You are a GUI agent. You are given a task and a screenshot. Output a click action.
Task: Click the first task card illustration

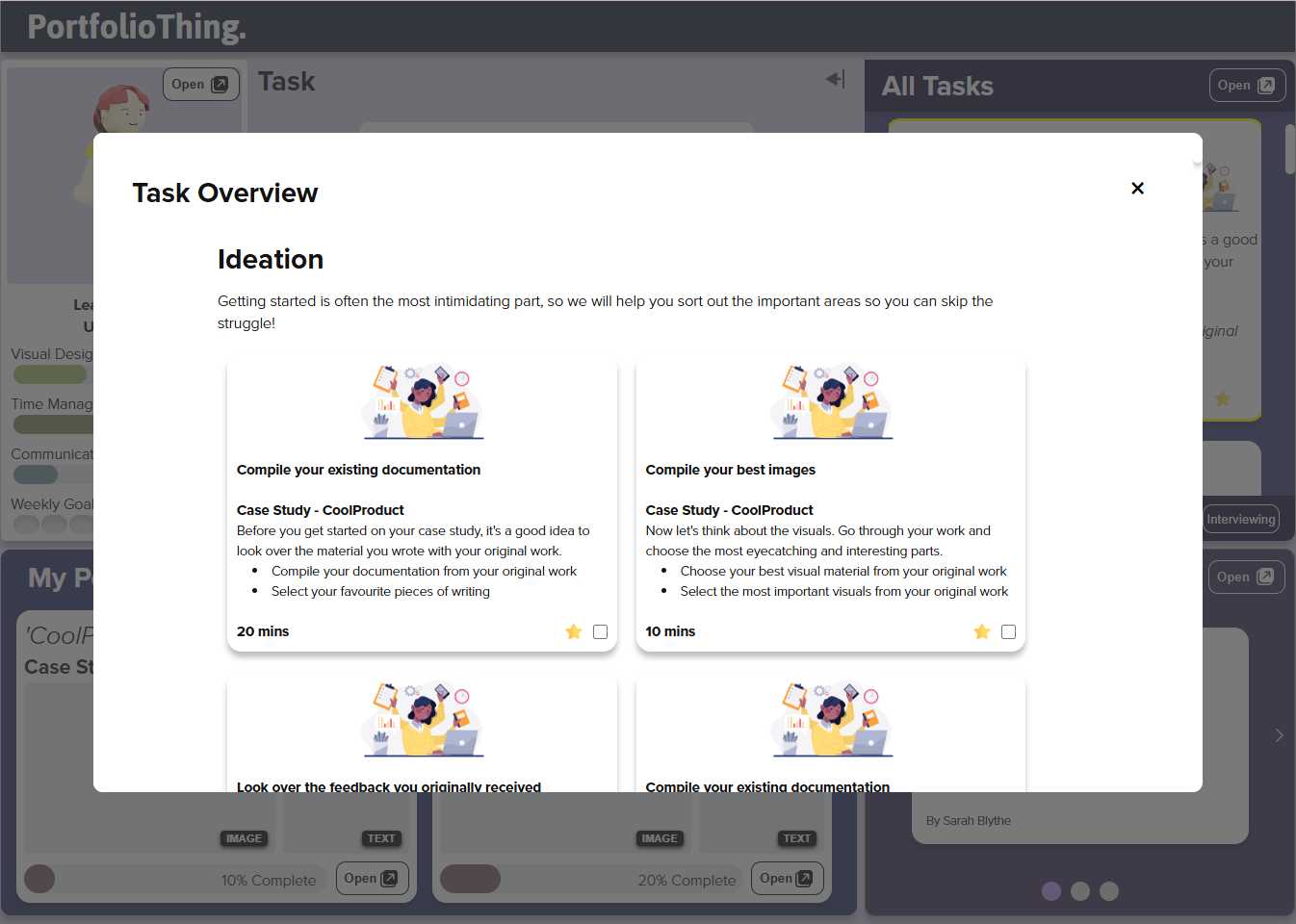422,401
